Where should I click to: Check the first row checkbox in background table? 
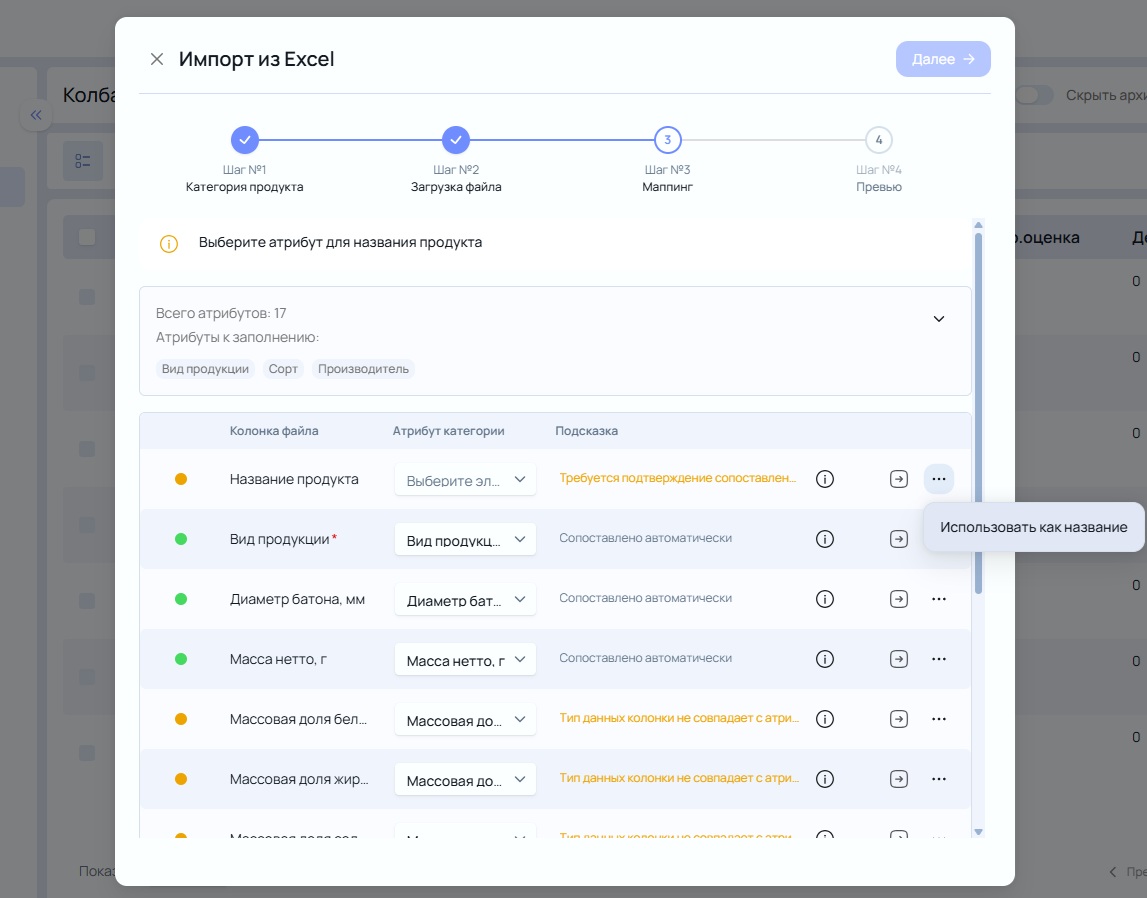[x=87, y=296]
